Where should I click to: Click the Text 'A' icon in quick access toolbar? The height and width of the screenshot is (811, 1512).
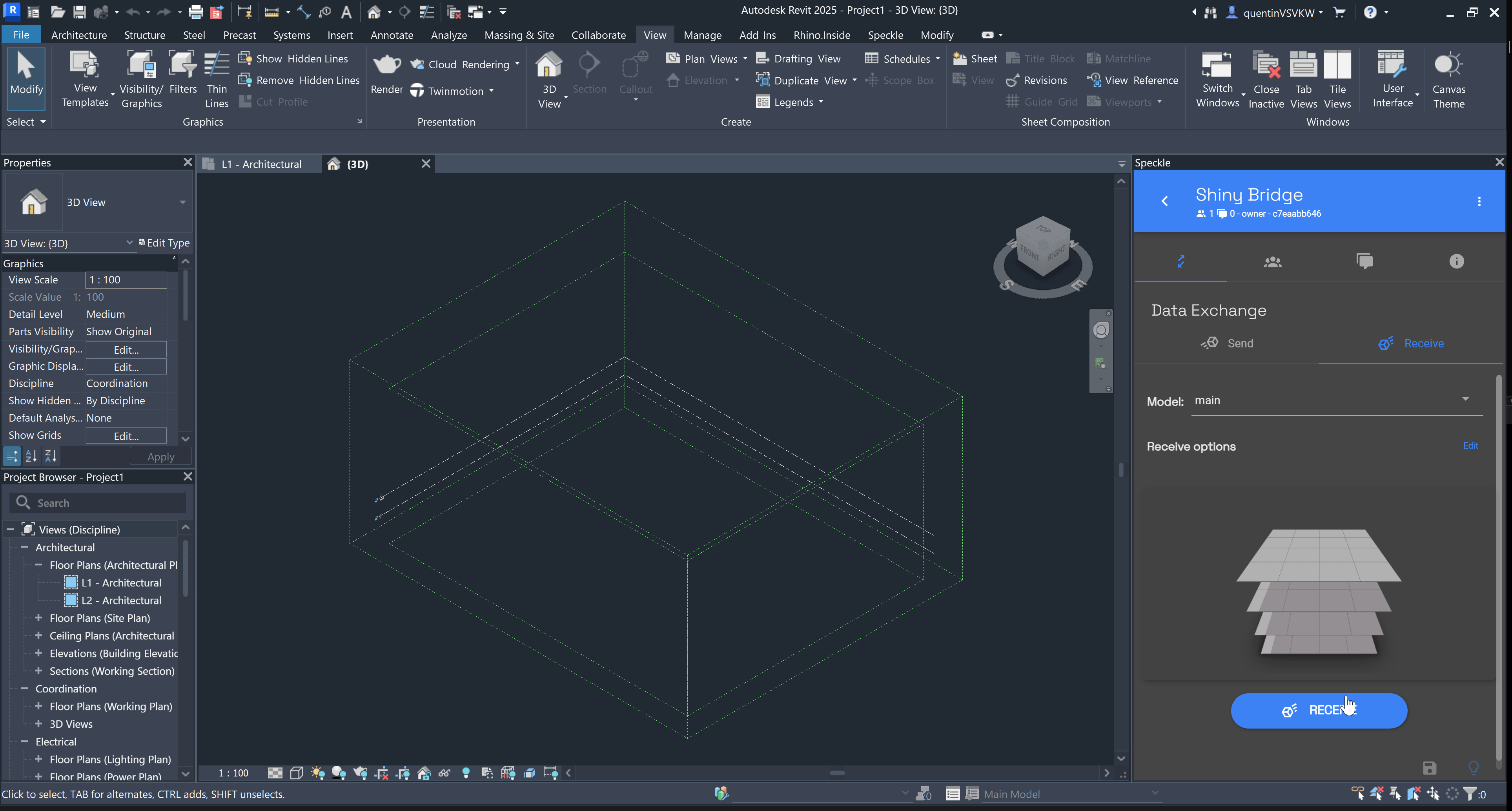pyautogui.click(x=346, y=12)
